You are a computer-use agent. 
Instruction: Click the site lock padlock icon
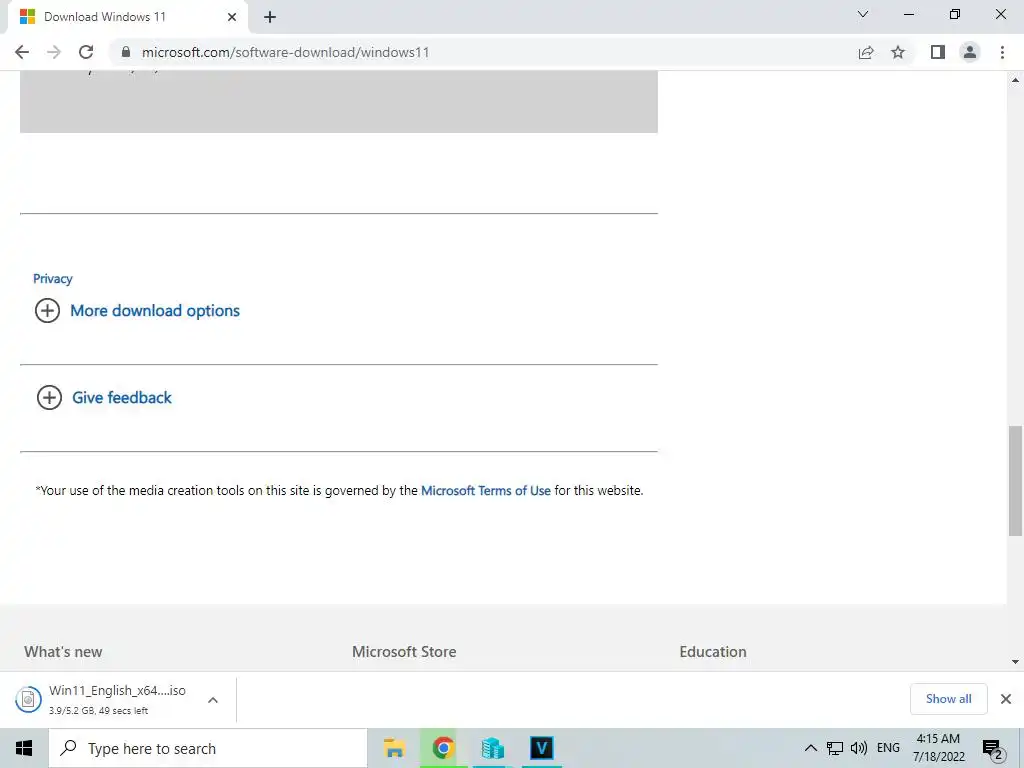click(126, 52)
